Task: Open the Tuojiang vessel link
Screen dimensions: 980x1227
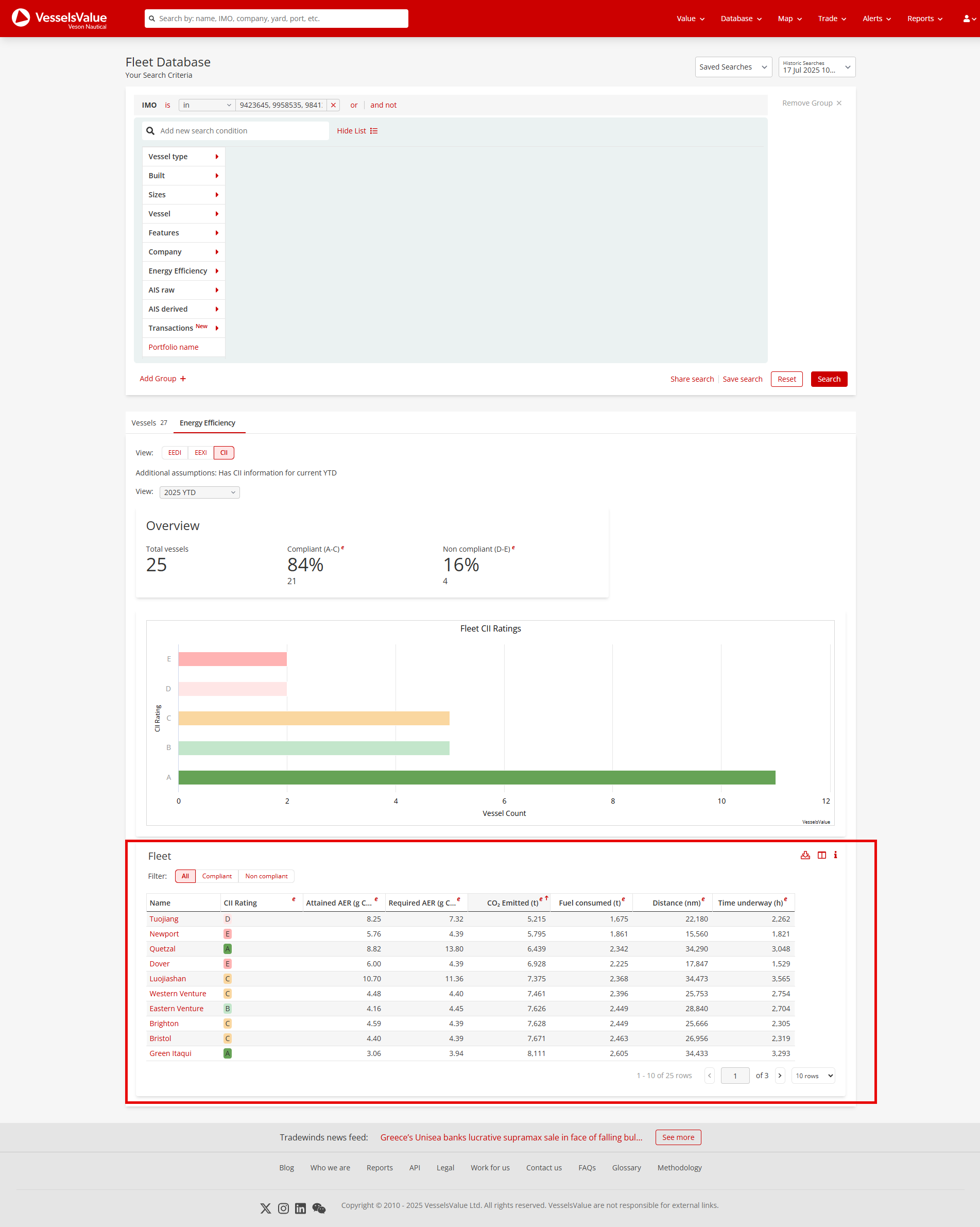Action: coord(164,918)
